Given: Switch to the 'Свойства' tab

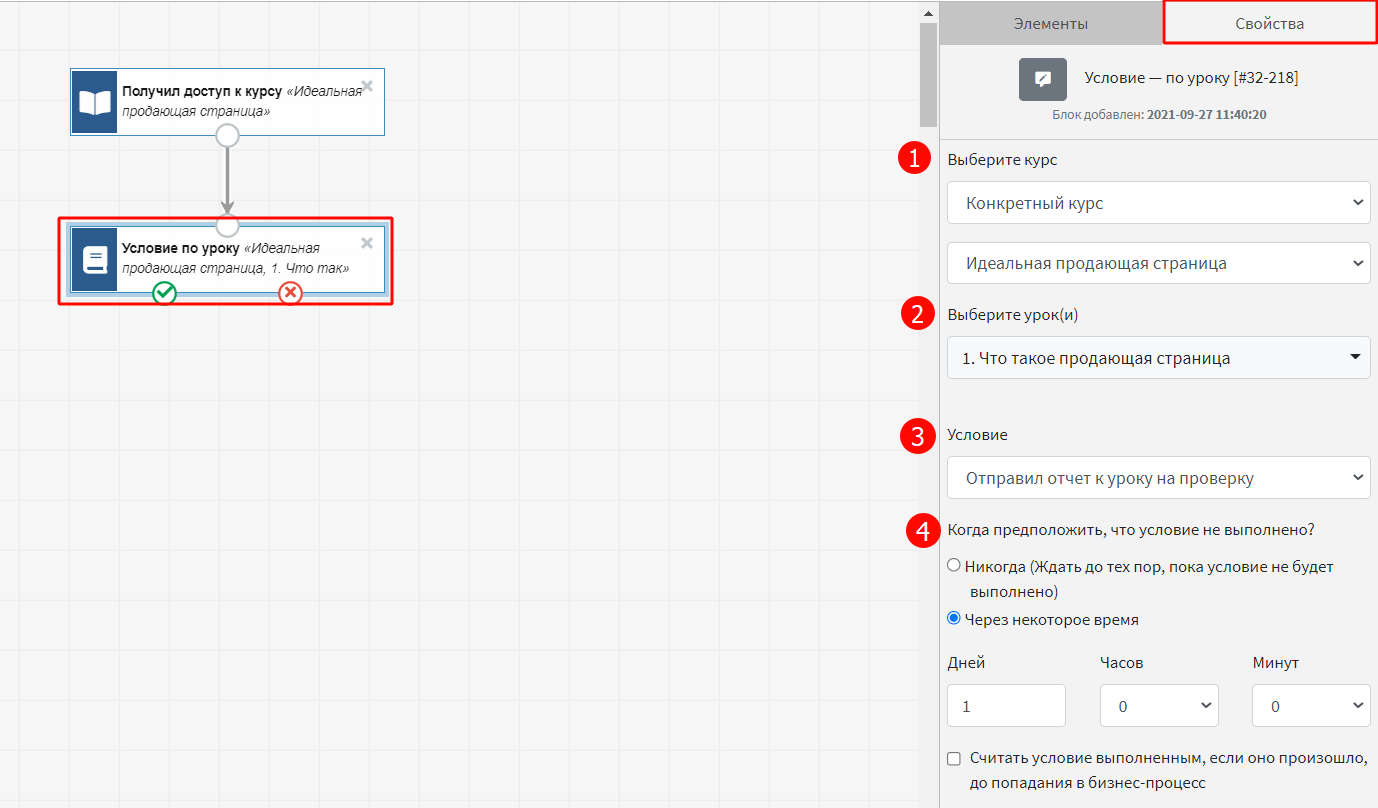Looking at the screenshot, I should pyautogui.click(x=1269, y=23).
